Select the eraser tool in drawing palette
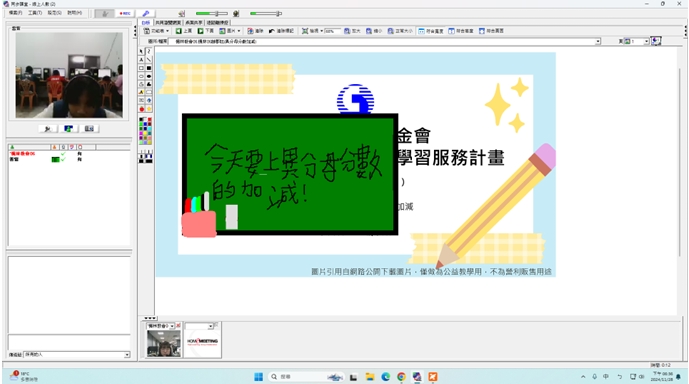689x384 pixels. point(149,92)
